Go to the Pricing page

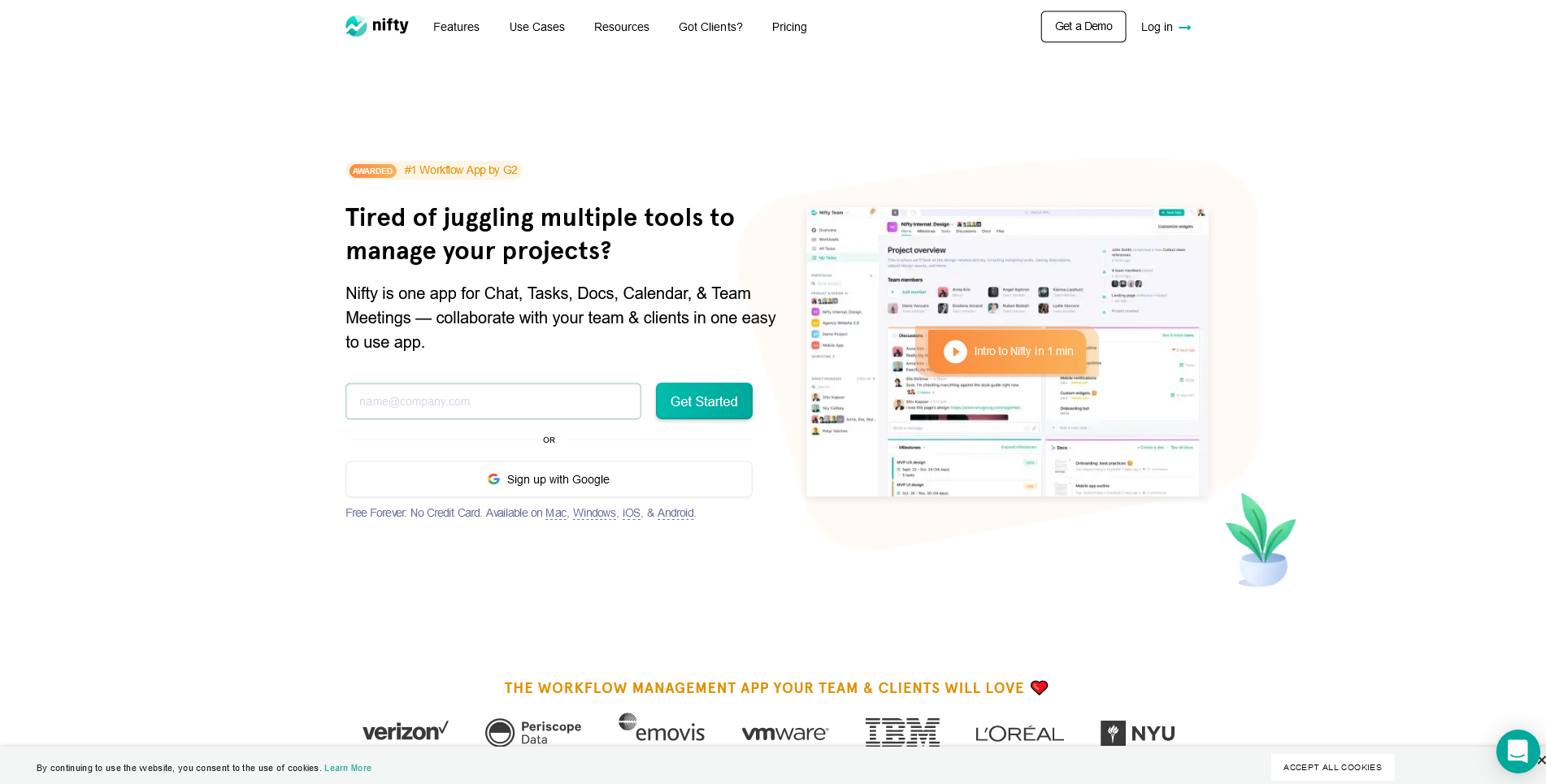(788, 27)
